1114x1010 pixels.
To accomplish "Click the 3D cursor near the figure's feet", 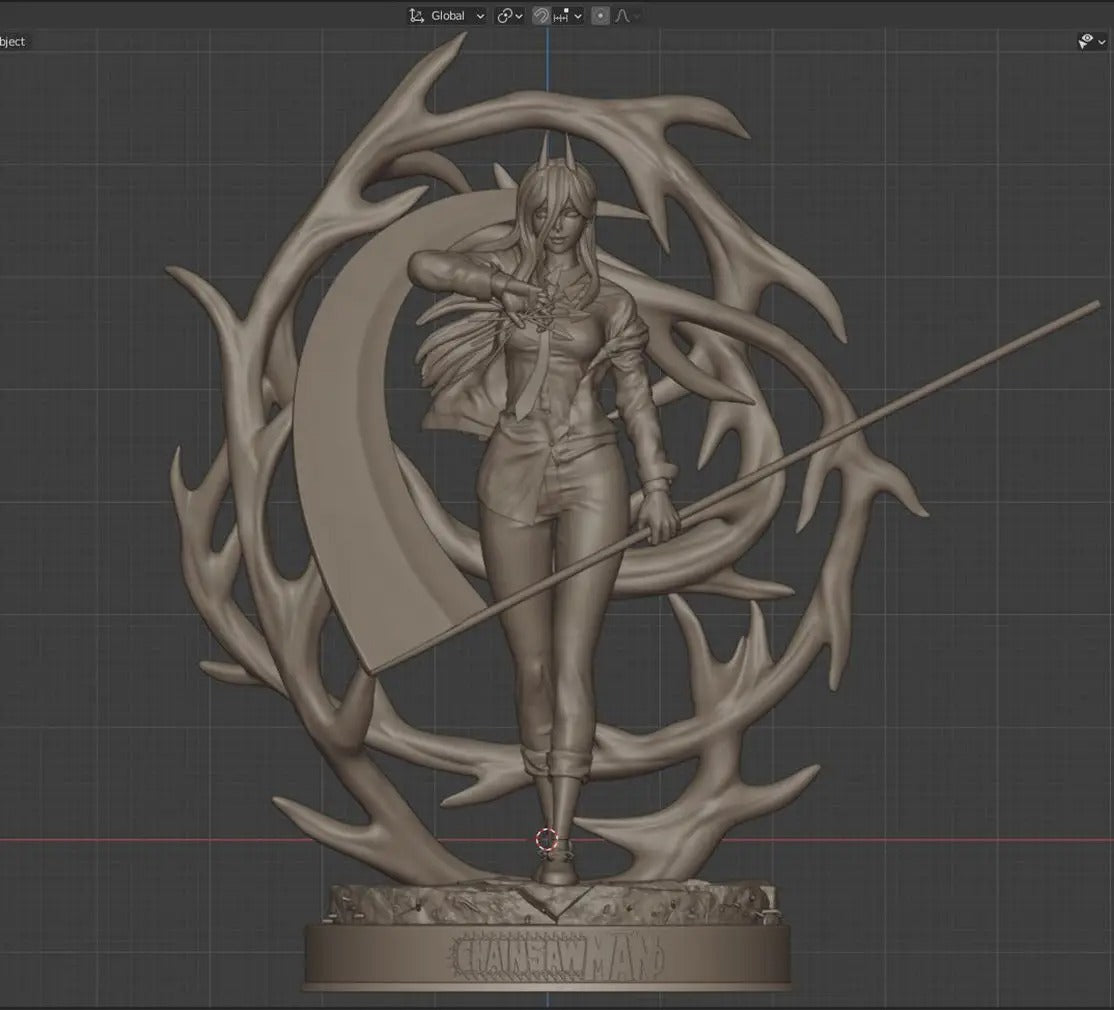I will [546, 839].
